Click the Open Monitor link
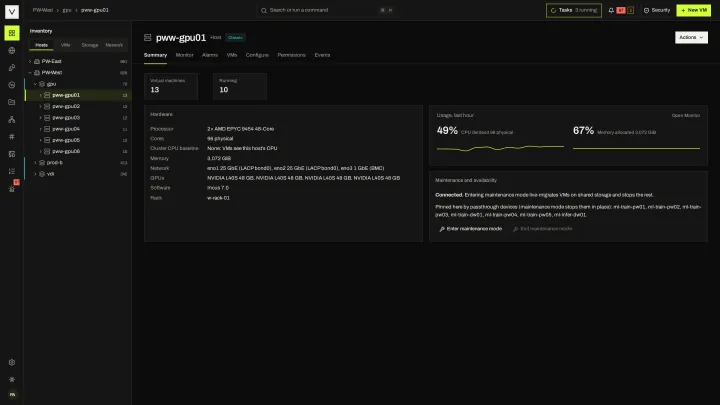Image resolution: width=720 pixels, height=405 pixels. (x=686, y=115)
